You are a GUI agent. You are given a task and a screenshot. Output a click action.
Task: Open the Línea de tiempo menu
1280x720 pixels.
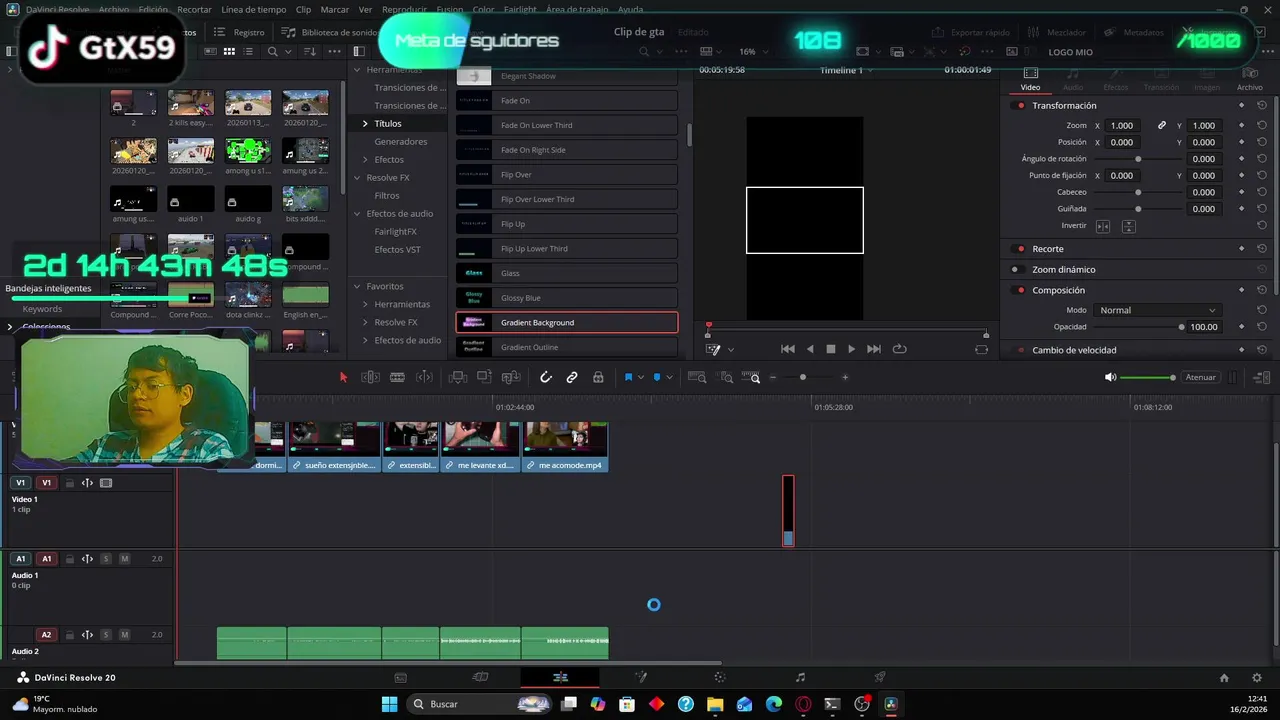tap(253, 9)
